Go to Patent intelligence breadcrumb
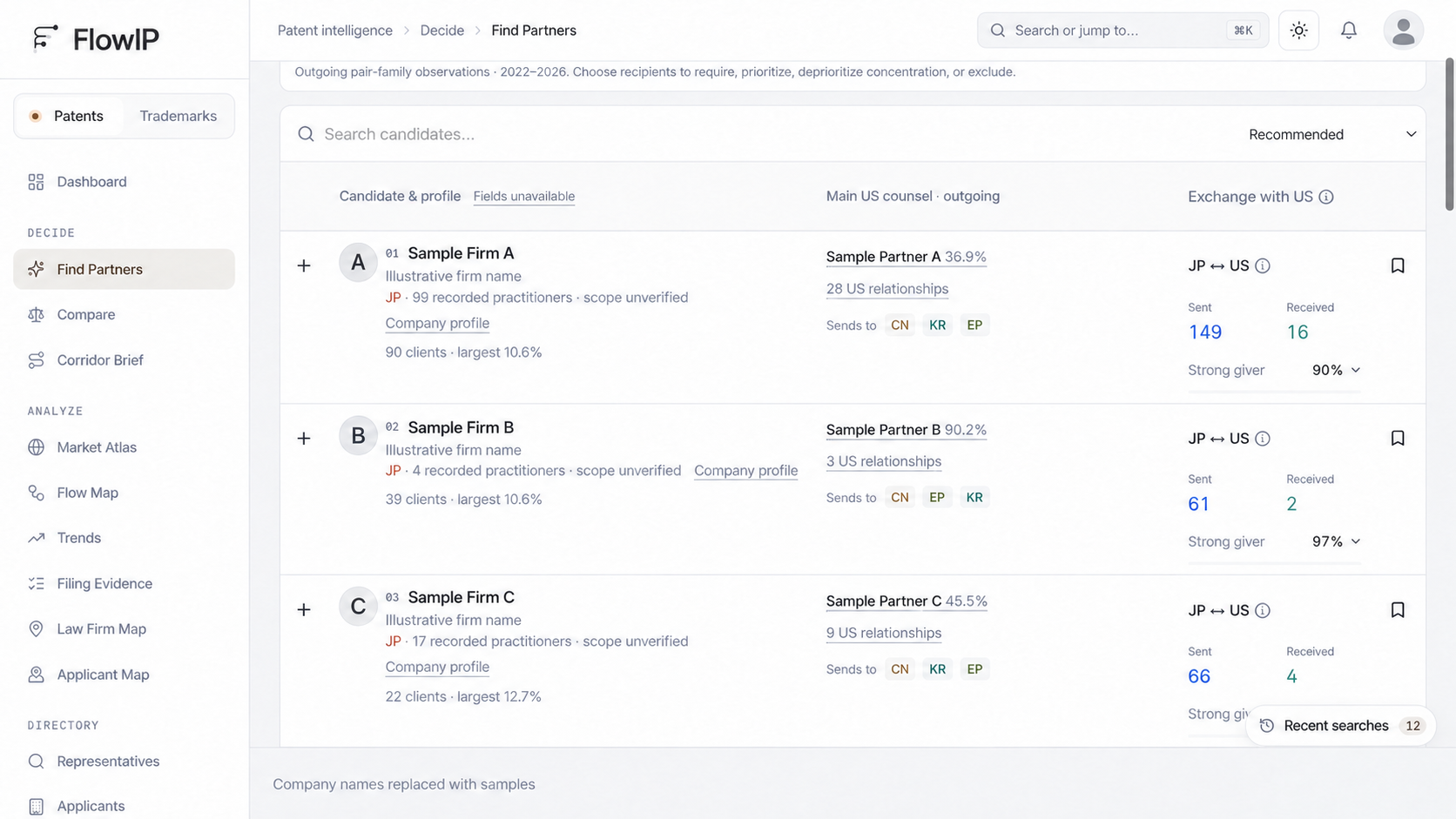This screenshot has width=1456, height=819. pos(334,30)
